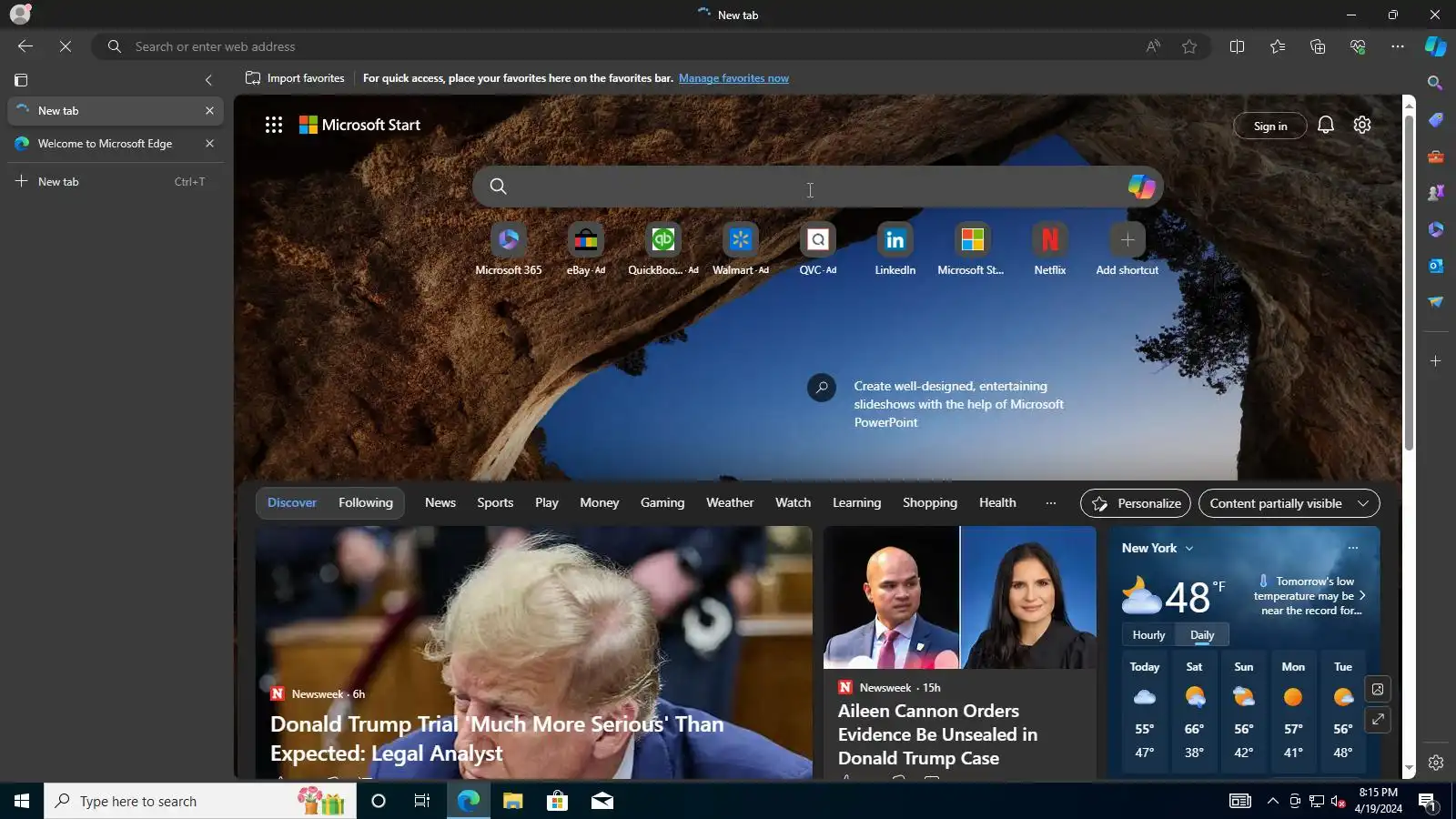Open more feed categories ellipsis
1456x819 pixels.
(1051, 502)
